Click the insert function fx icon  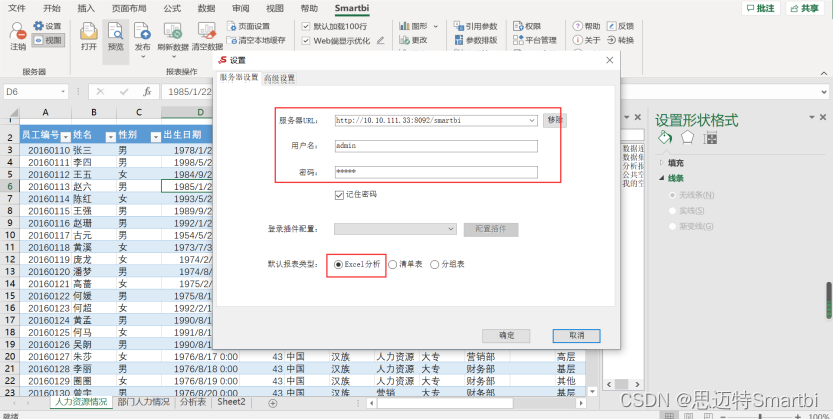click(147, 92)
